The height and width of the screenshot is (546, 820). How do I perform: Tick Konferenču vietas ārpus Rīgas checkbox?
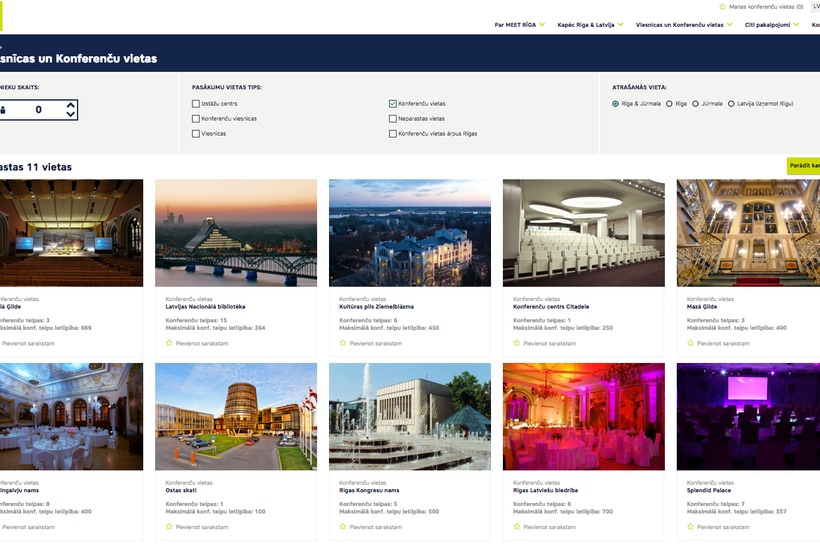coord(393,134)
